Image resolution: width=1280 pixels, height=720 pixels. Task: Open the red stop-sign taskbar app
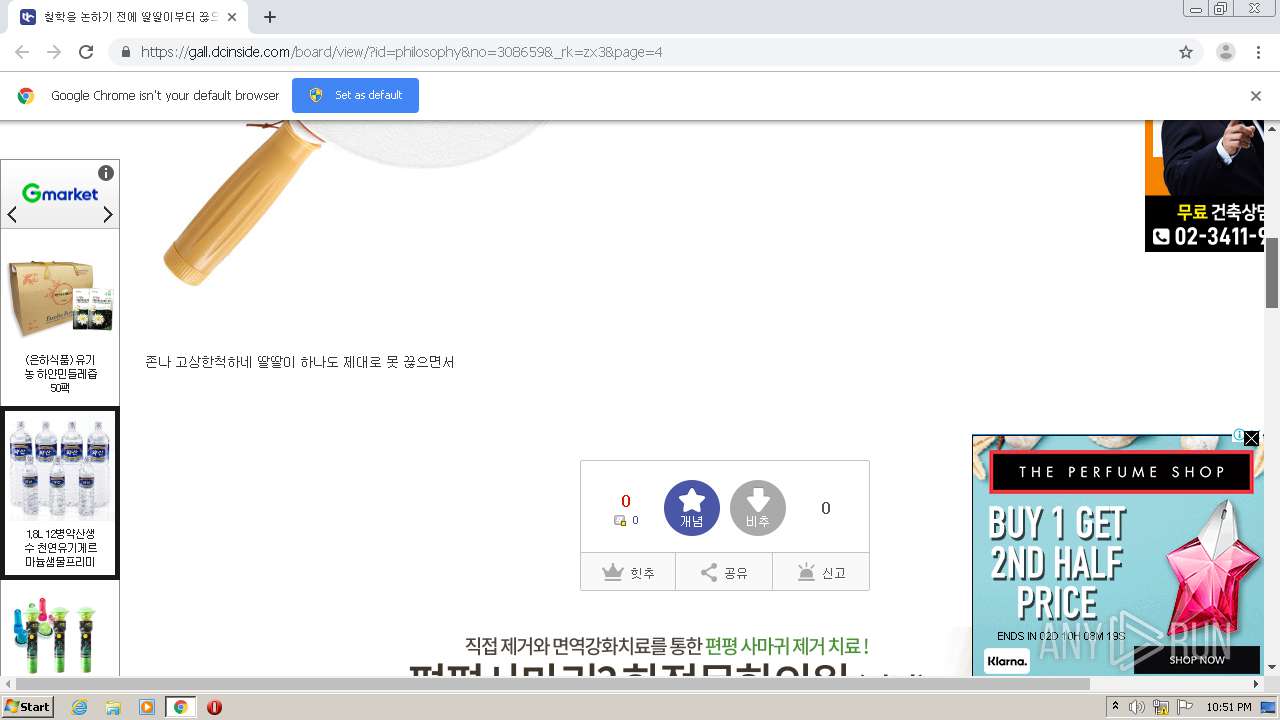click(214, 707)
